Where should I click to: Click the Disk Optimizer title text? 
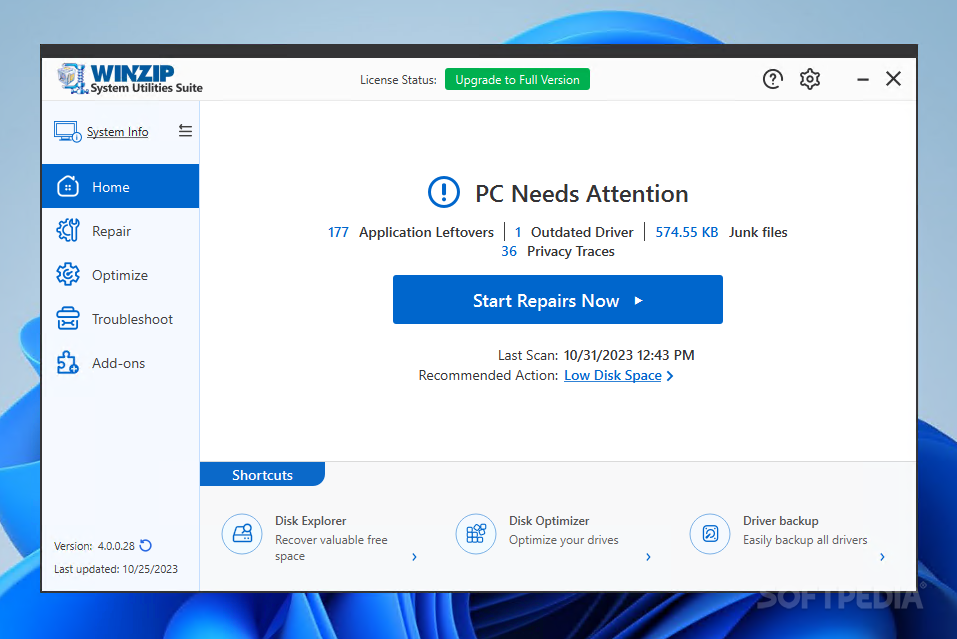[x=549, y=521]
